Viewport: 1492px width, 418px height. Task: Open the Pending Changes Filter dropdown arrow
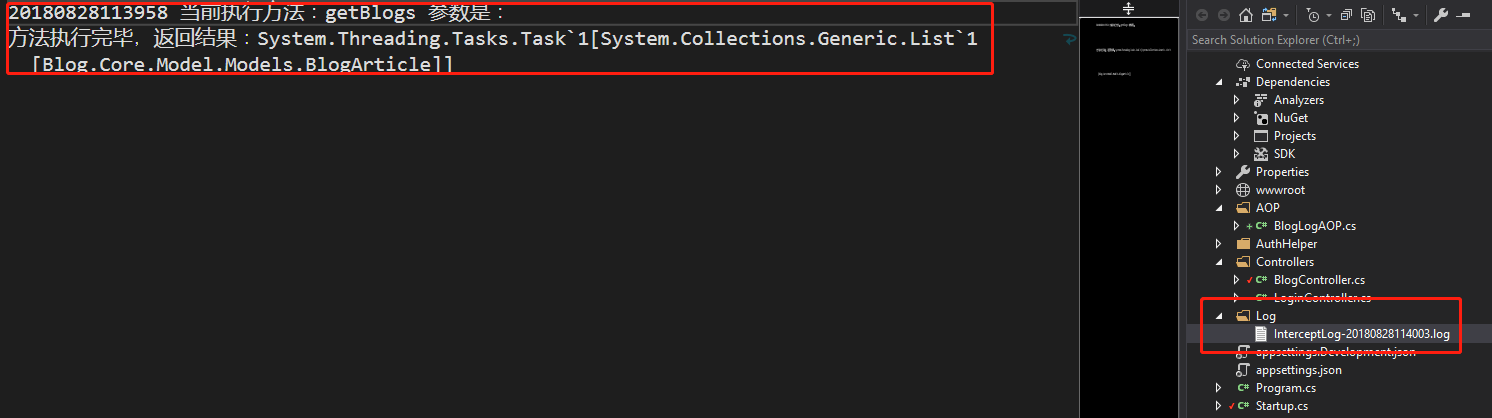(x=1327, y=15)
